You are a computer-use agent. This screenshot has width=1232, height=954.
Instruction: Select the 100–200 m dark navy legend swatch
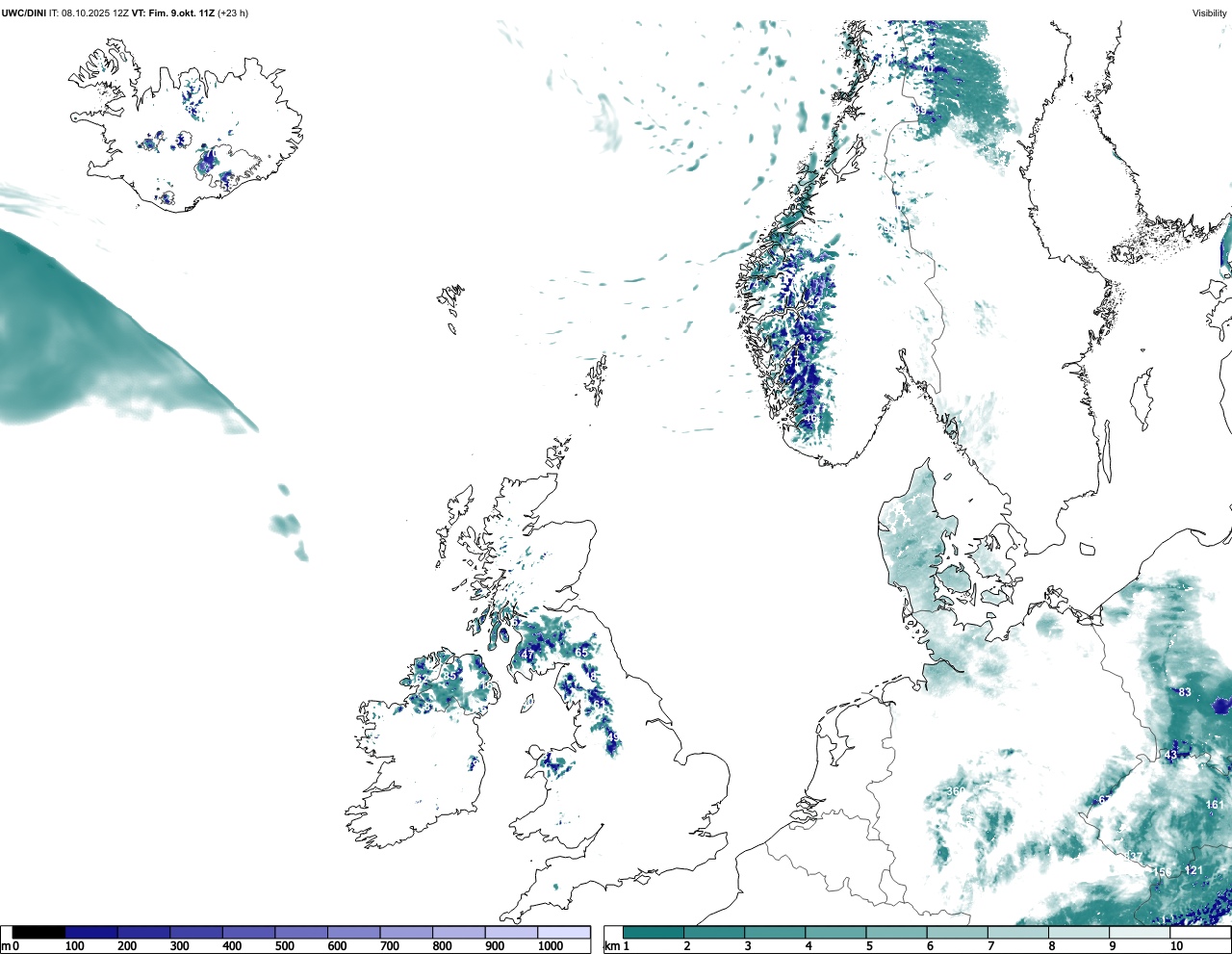coord(90,933)
